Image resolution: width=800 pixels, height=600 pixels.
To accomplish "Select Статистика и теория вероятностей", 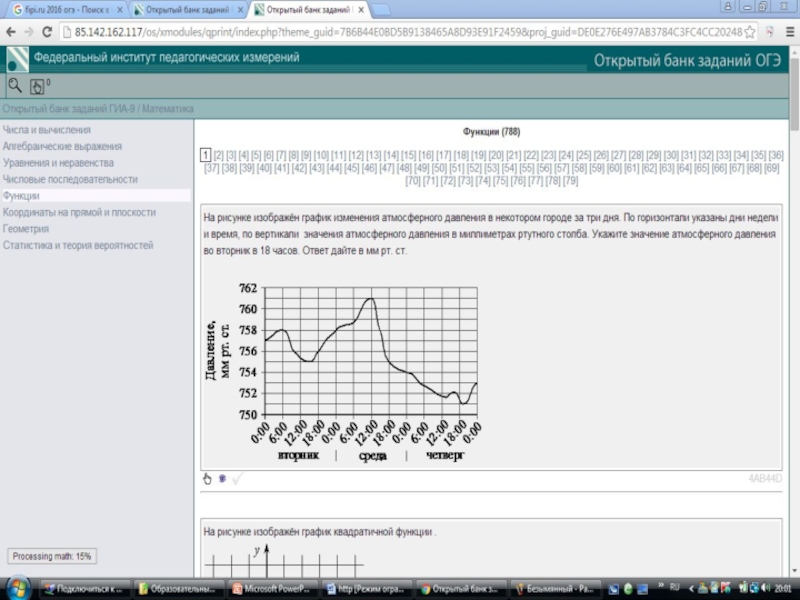I will [x=78, y=245].
